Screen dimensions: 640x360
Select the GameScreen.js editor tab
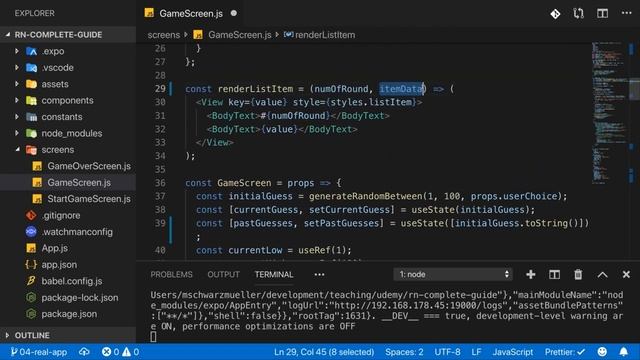point(191,13)
